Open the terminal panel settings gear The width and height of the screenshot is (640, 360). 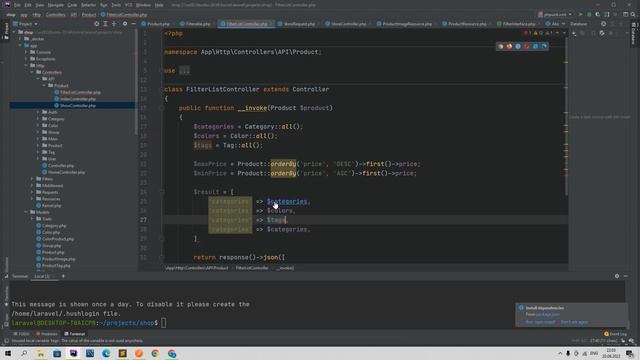click(617, 276)
